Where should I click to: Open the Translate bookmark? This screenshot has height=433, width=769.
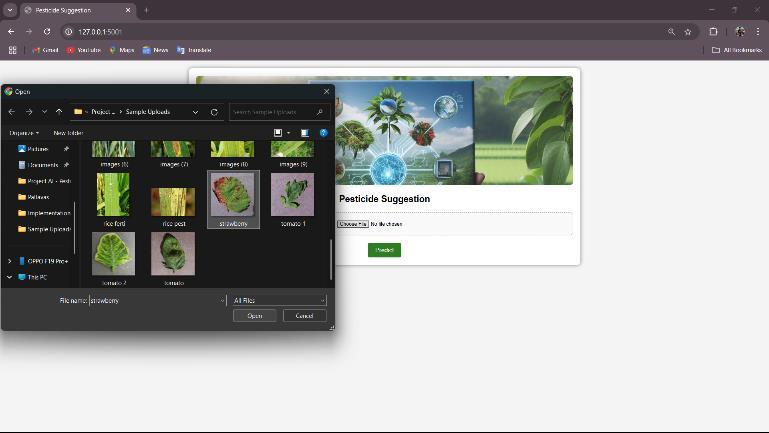click(x=194, y=50)
